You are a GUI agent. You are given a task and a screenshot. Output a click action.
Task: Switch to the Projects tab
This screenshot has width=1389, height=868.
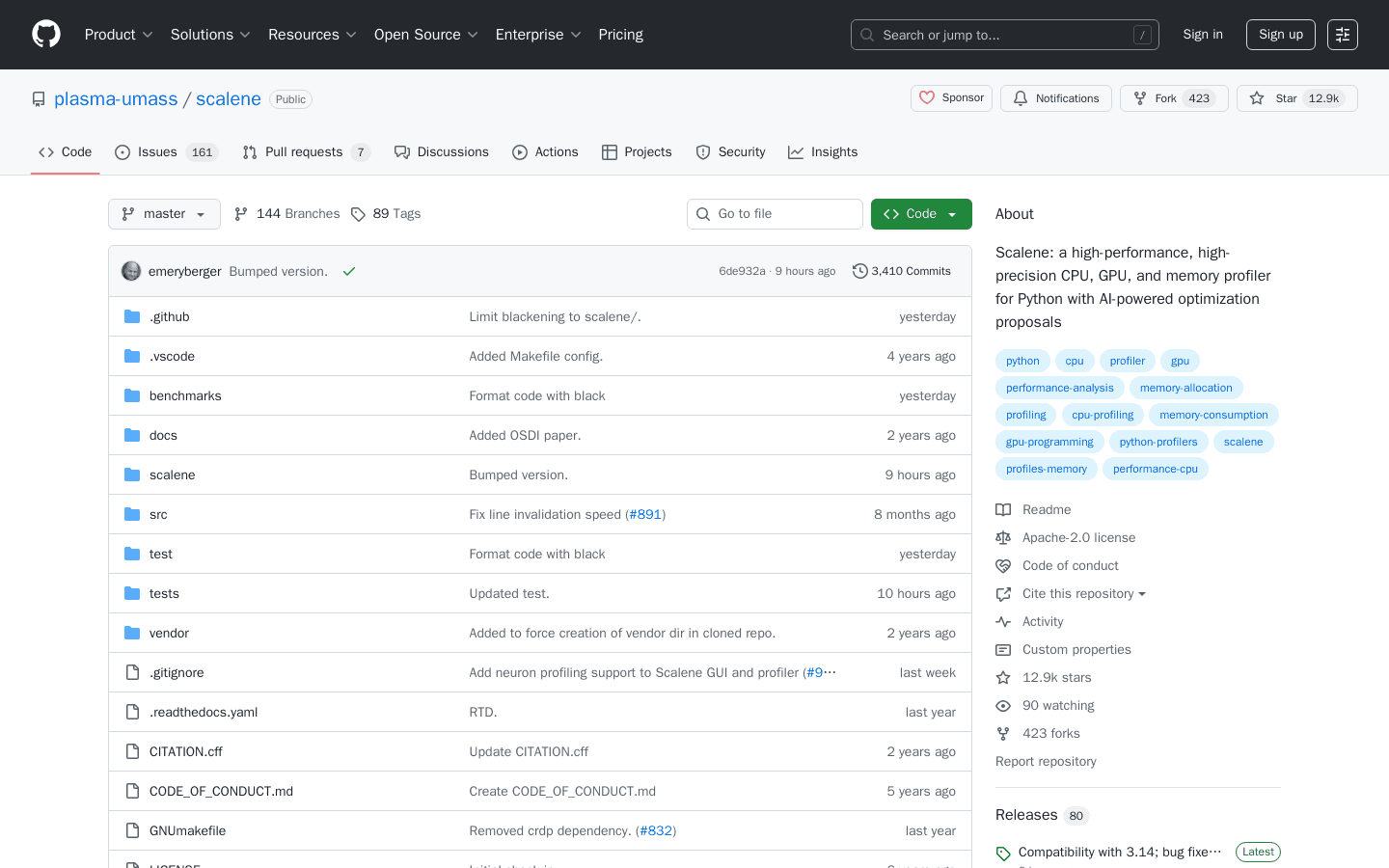[637, 152]
